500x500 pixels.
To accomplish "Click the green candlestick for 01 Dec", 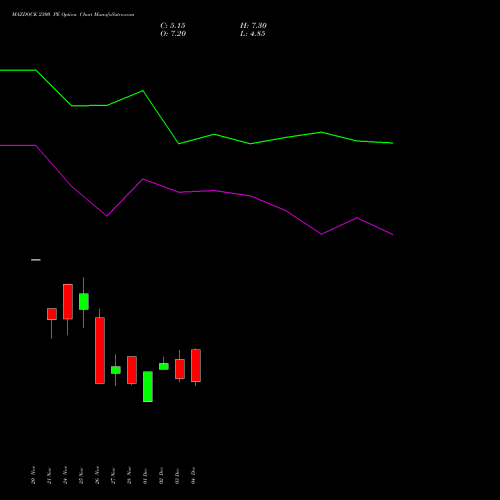I will click(148, 387).
